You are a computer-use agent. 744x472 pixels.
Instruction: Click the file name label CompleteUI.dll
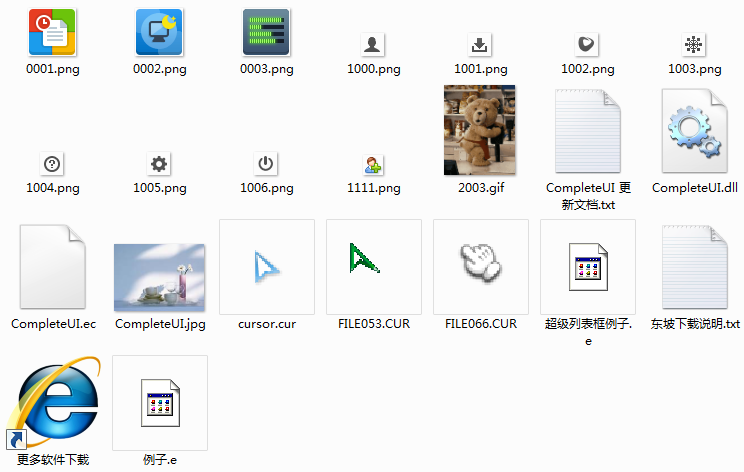[x=695, y=188]
